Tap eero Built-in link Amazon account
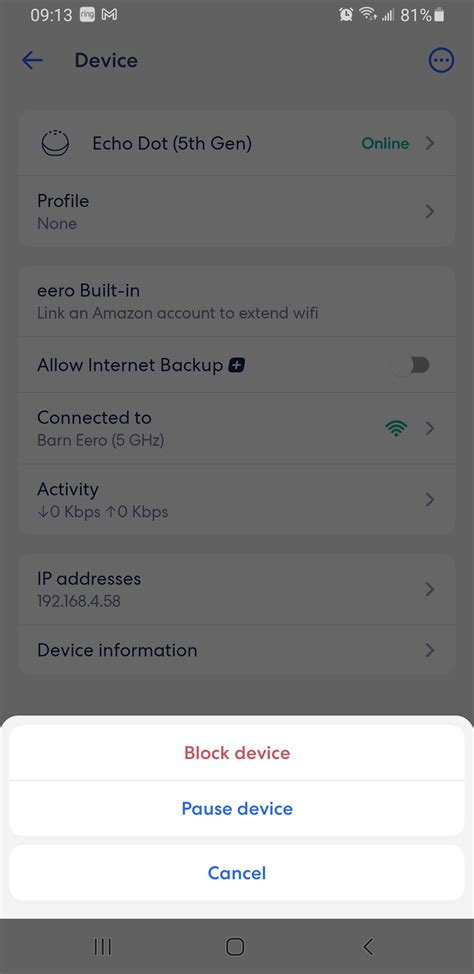The height and width of the screenshot is (974, 474). 237,301
